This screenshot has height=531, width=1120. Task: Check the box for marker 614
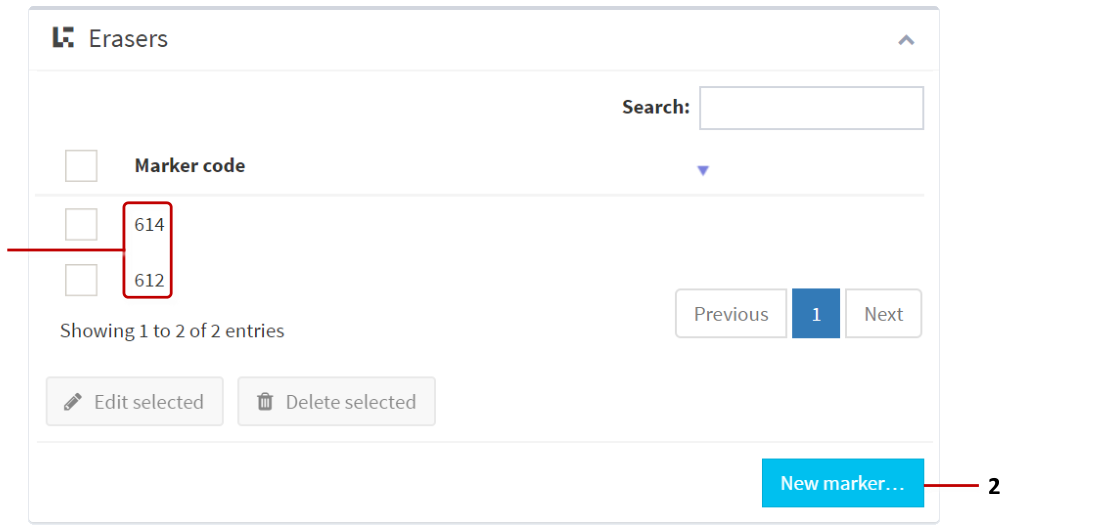(81, 225)
